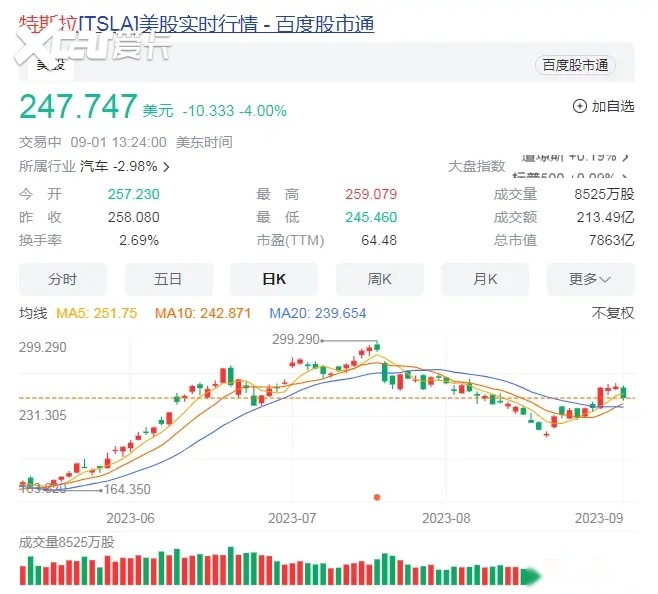
Task: Switch to the 五日 chart tab
Action: (x=168, y=279)
